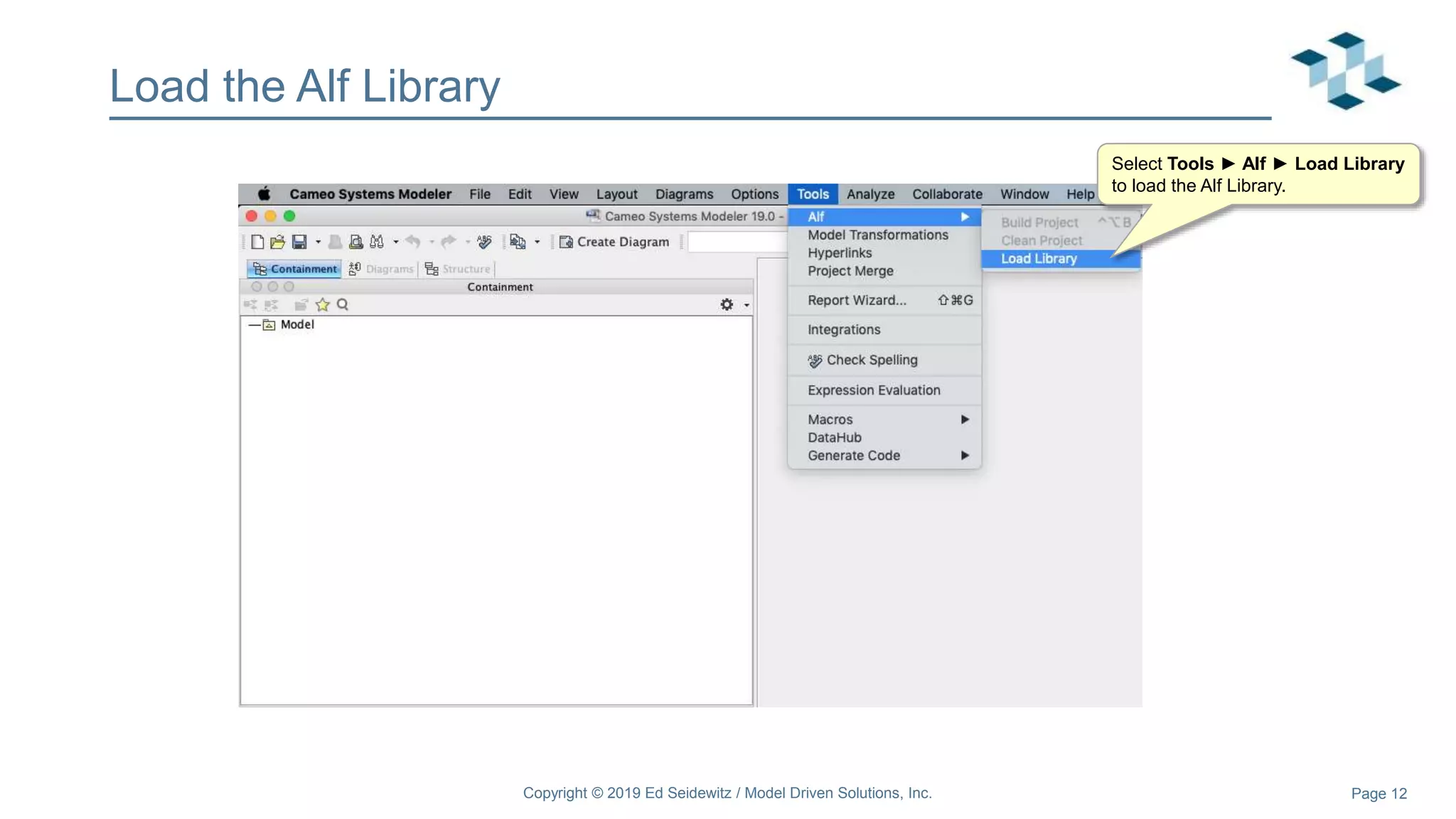
Task: Choose DataHub in Tools menu
Action: pyautogui.click(x=884, y=438)
